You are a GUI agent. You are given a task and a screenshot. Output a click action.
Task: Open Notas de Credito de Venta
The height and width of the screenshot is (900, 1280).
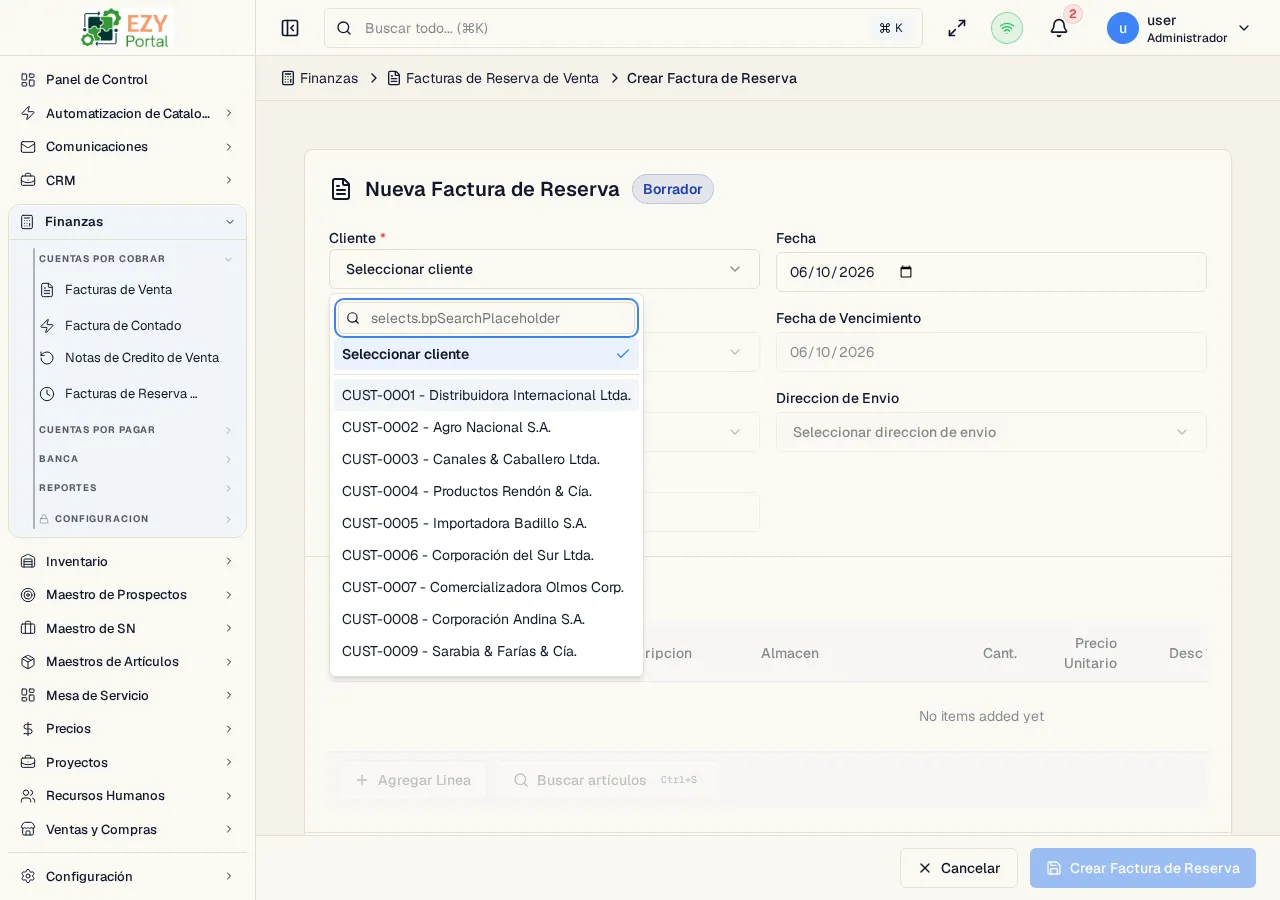pos(142,357)
